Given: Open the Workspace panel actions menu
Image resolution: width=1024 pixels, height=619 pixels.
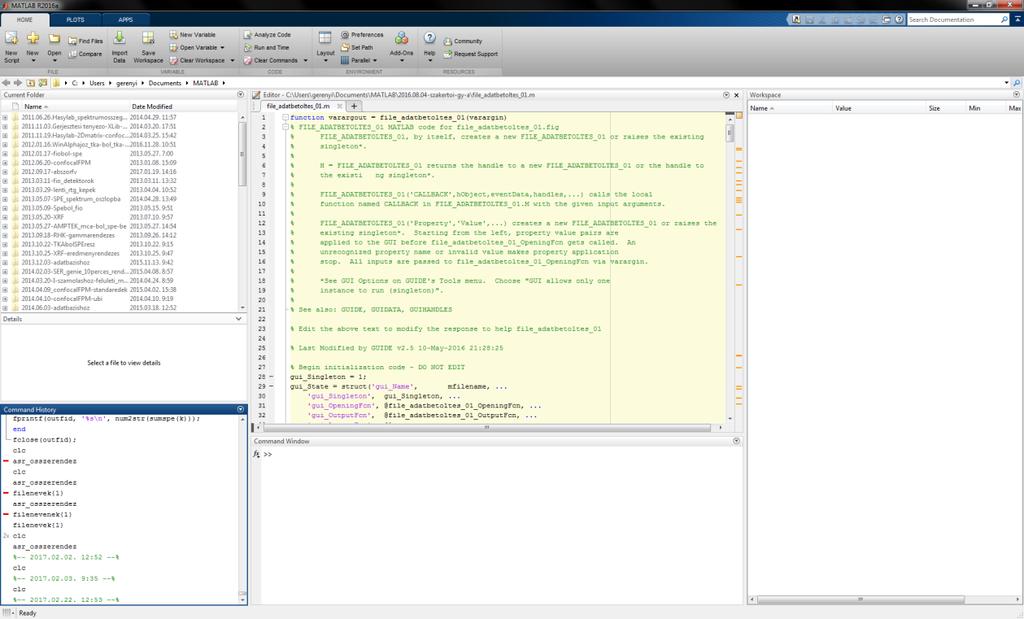Looking at the screenshot, I should click(x=1016, y=95).
